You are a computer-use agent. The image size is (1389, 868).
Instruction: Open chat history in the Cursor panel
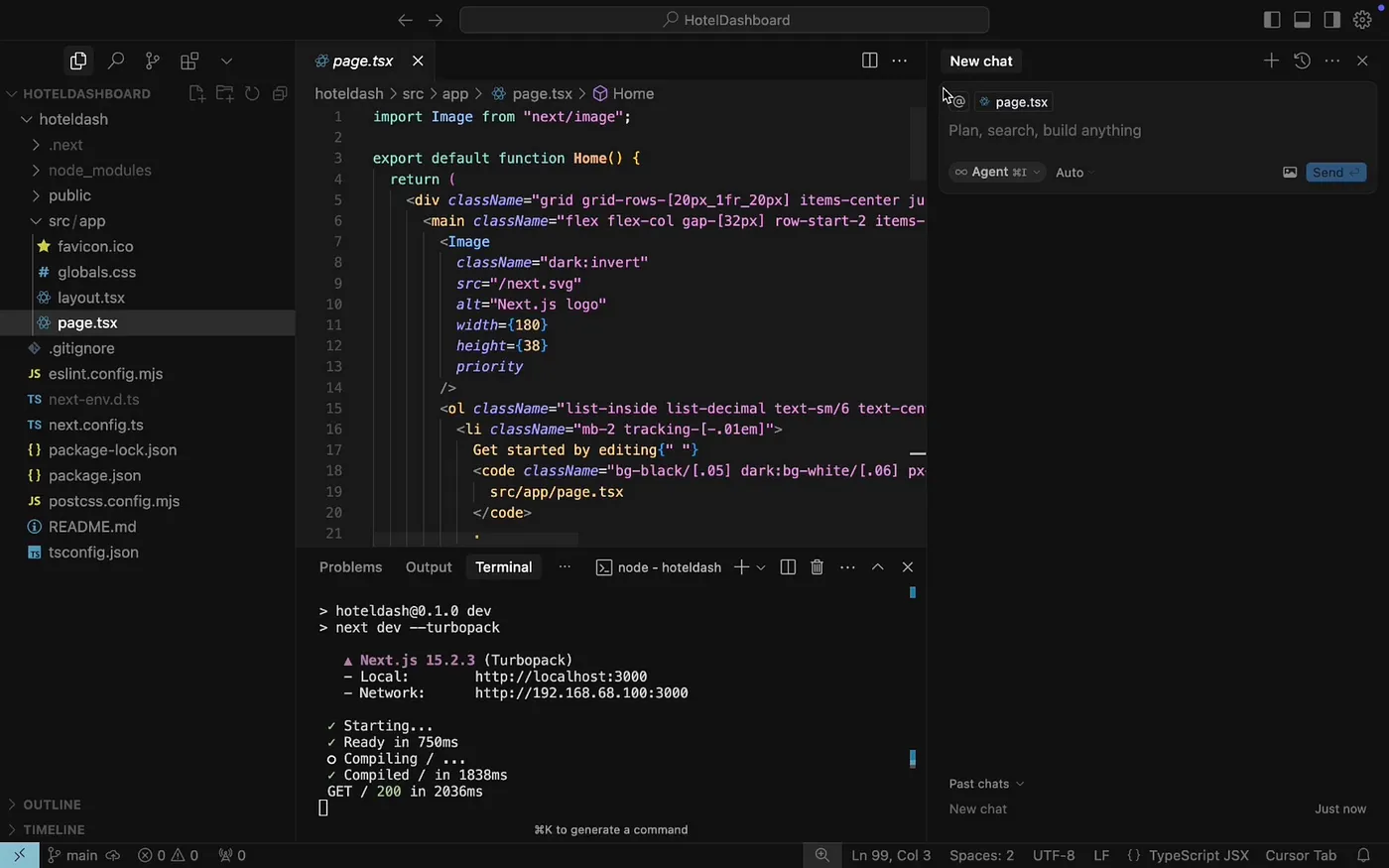click(1302, 61)
